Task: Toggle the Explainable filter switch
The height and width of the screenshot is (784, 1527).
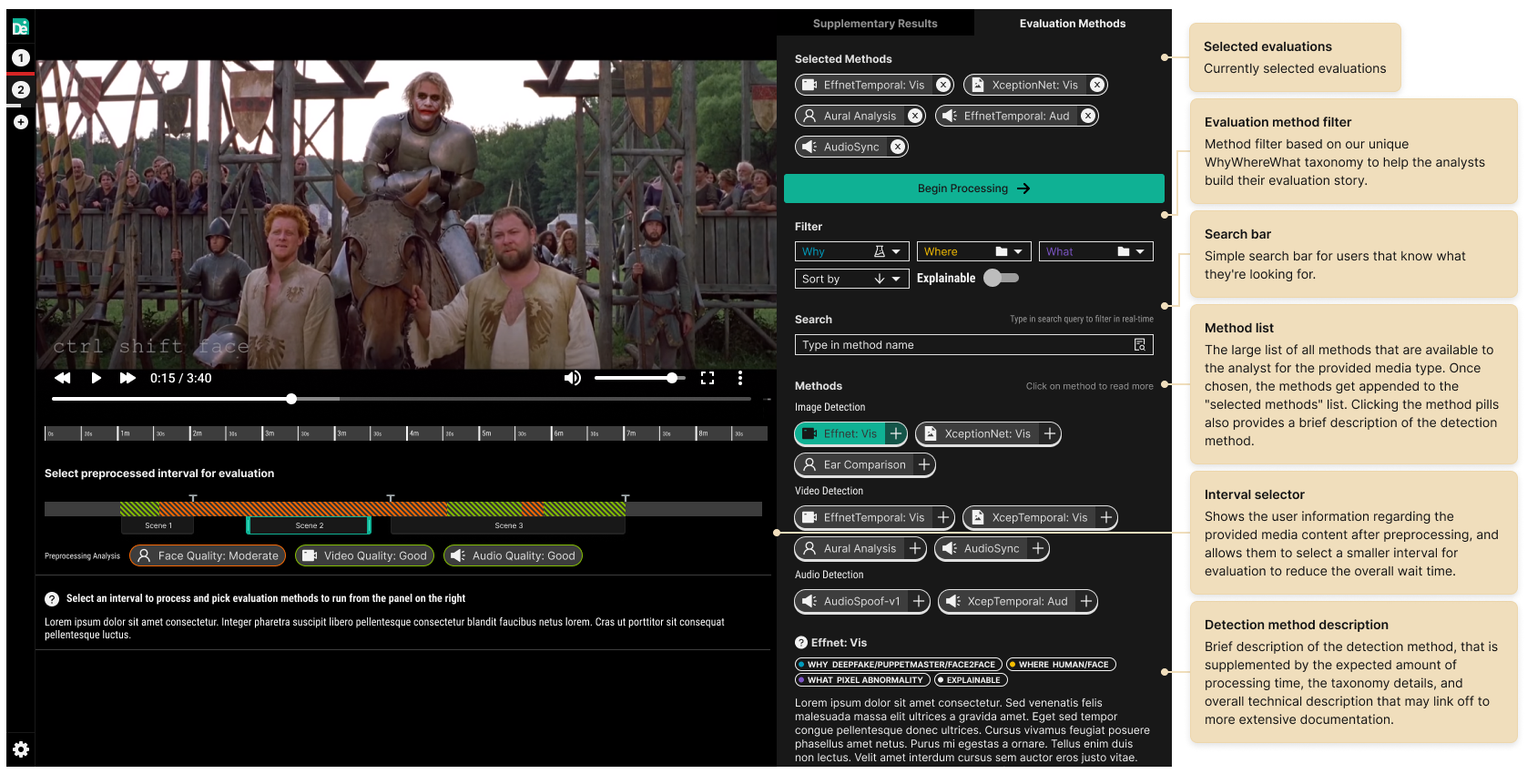Action: (x=1001, y=278)
